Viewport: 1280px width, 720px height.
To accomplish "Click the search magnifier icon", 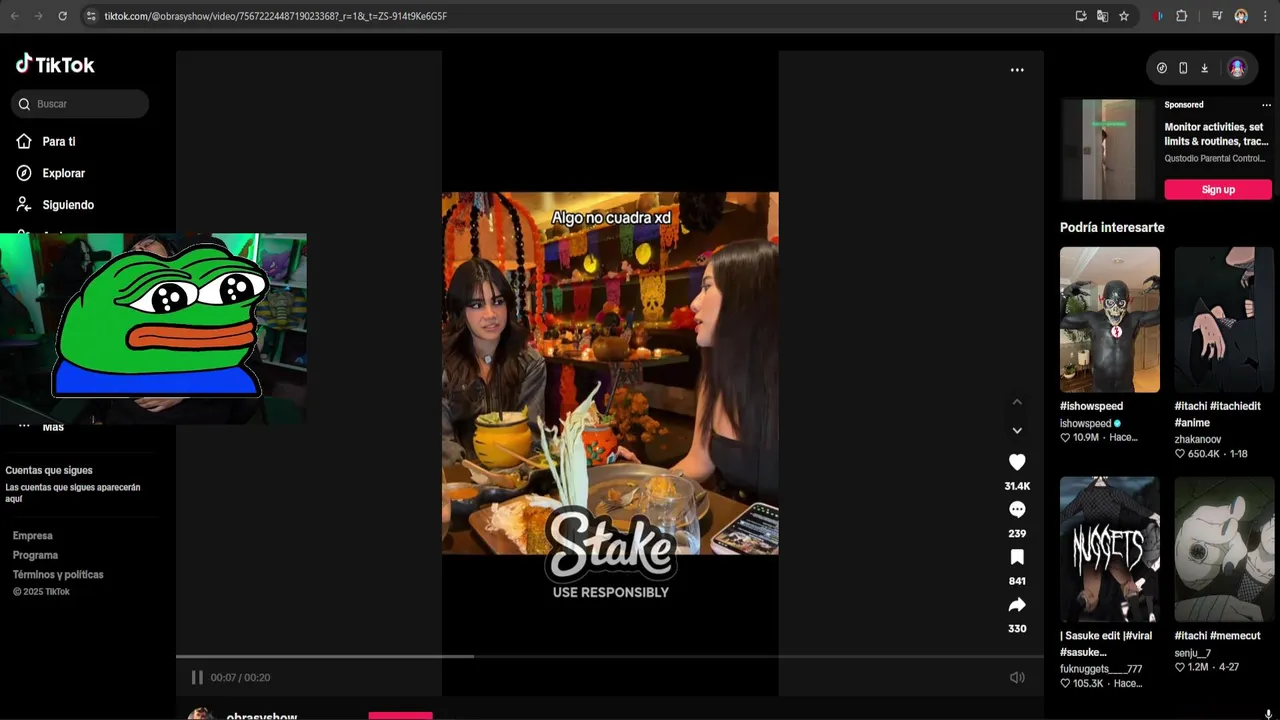I will (24, 104).
